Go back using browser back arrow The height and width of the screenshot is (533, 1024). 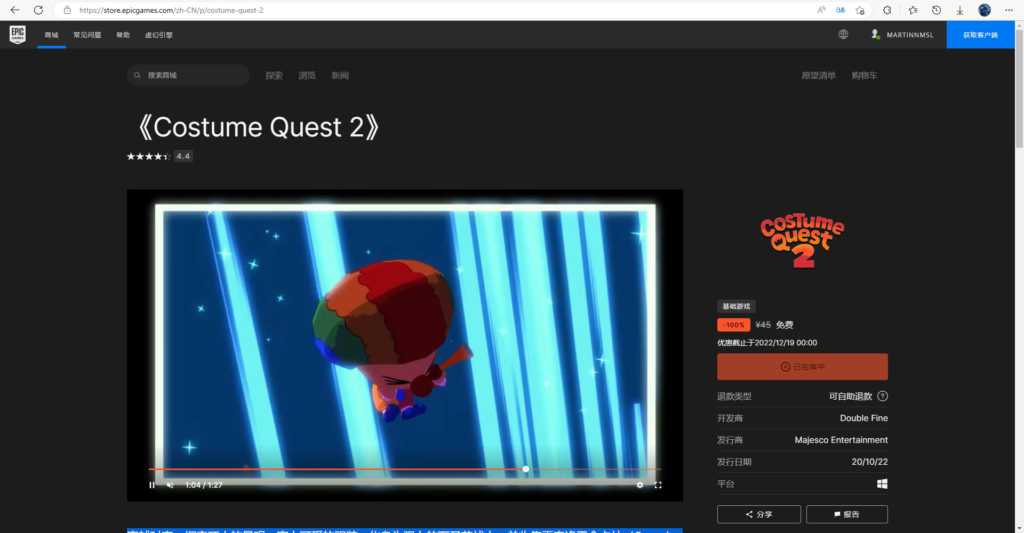coord(14,10)
